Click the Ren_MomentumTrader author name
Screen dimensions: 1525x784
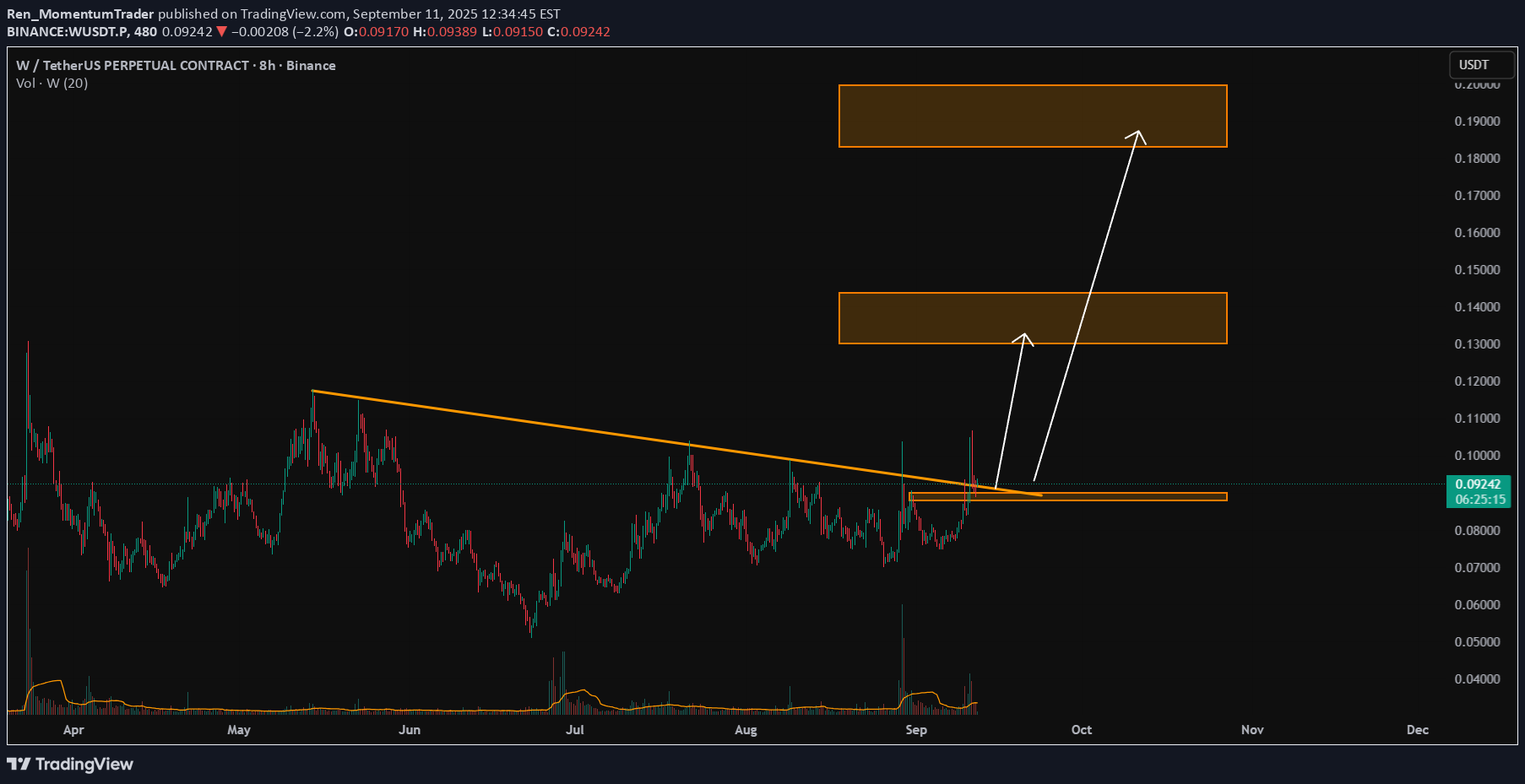[80, 14]
